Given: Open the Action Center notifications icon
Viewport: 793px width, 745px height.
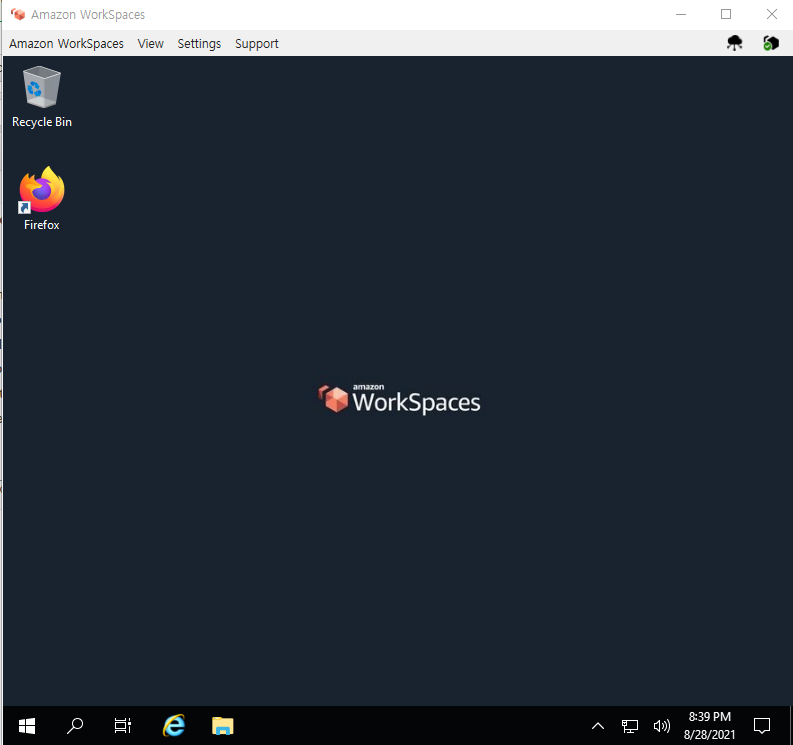Looking at the screenshot, I should click(762, 726).
